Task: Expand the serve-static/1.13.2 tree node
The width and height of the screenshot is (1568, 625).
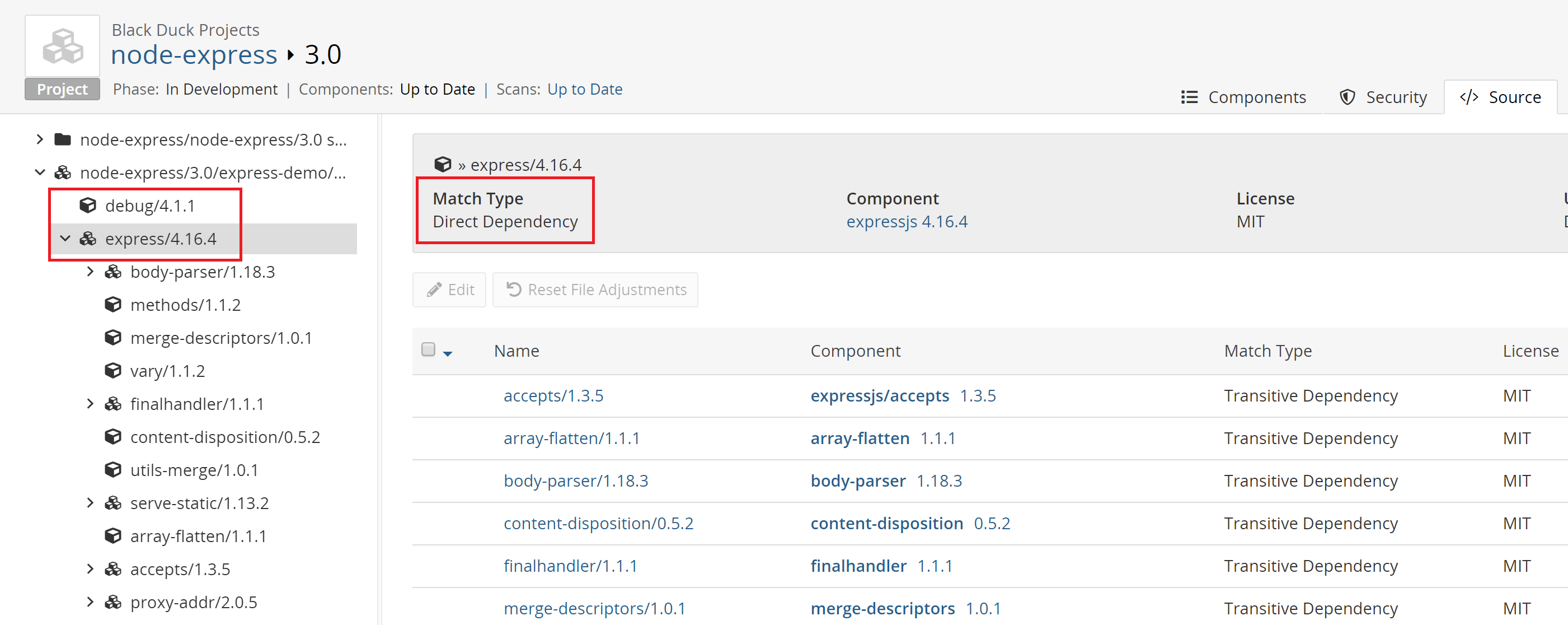Action: point(90,502)
